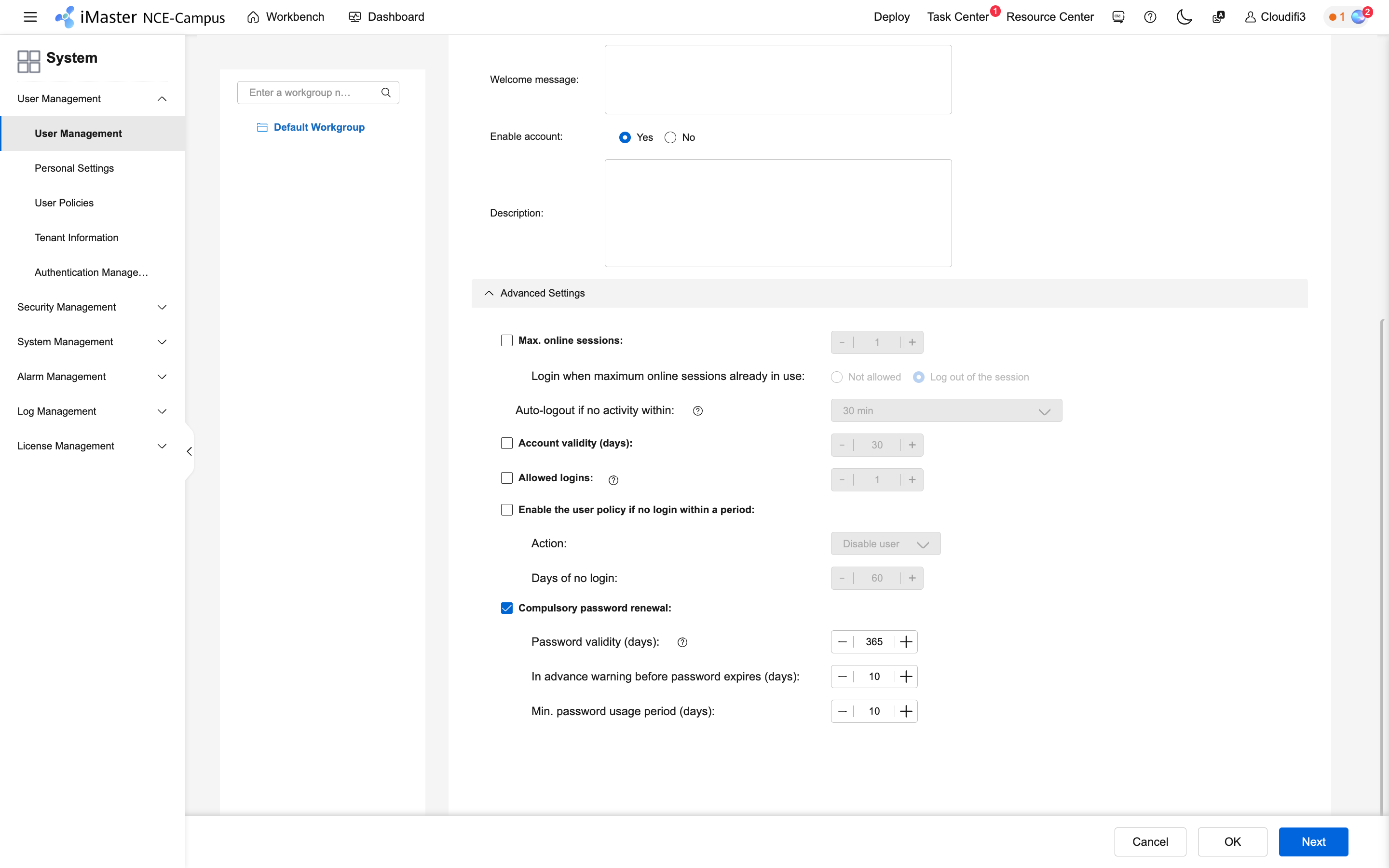Toggle dark mode with the moon icon

click(x=1184, y=17)
